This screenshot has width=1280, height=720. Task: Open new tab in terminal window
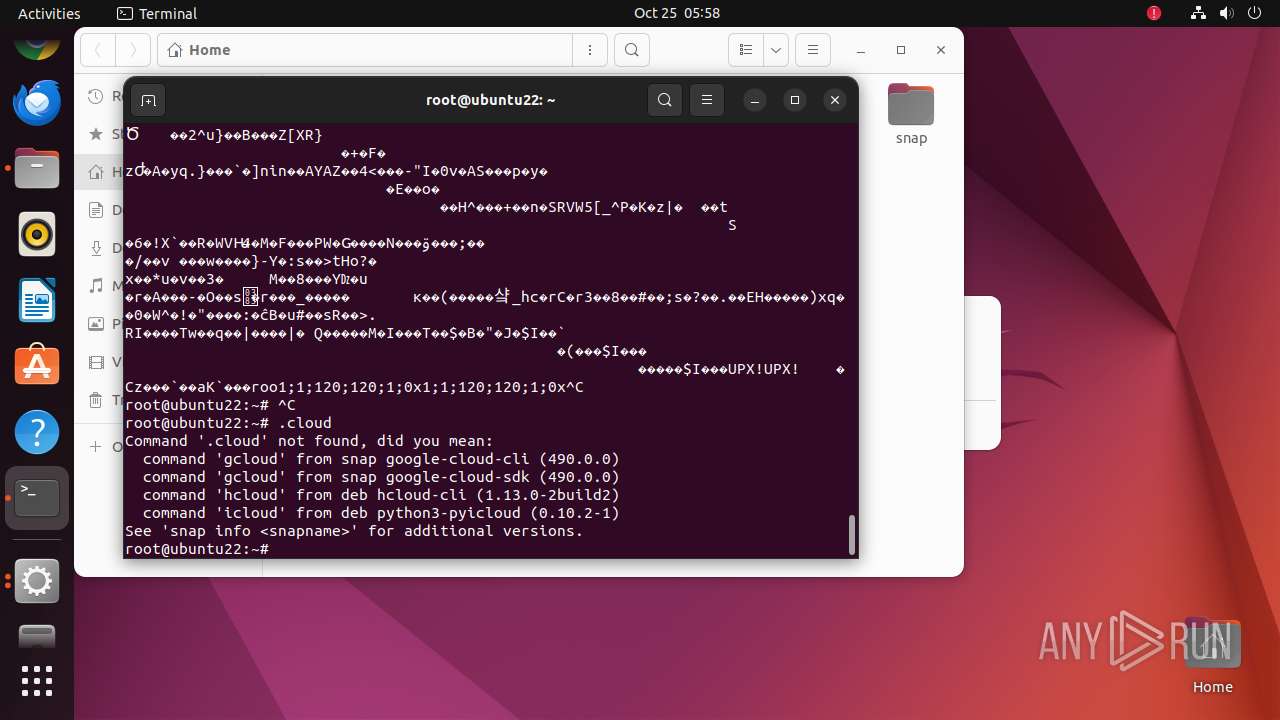tap(148, 100)
